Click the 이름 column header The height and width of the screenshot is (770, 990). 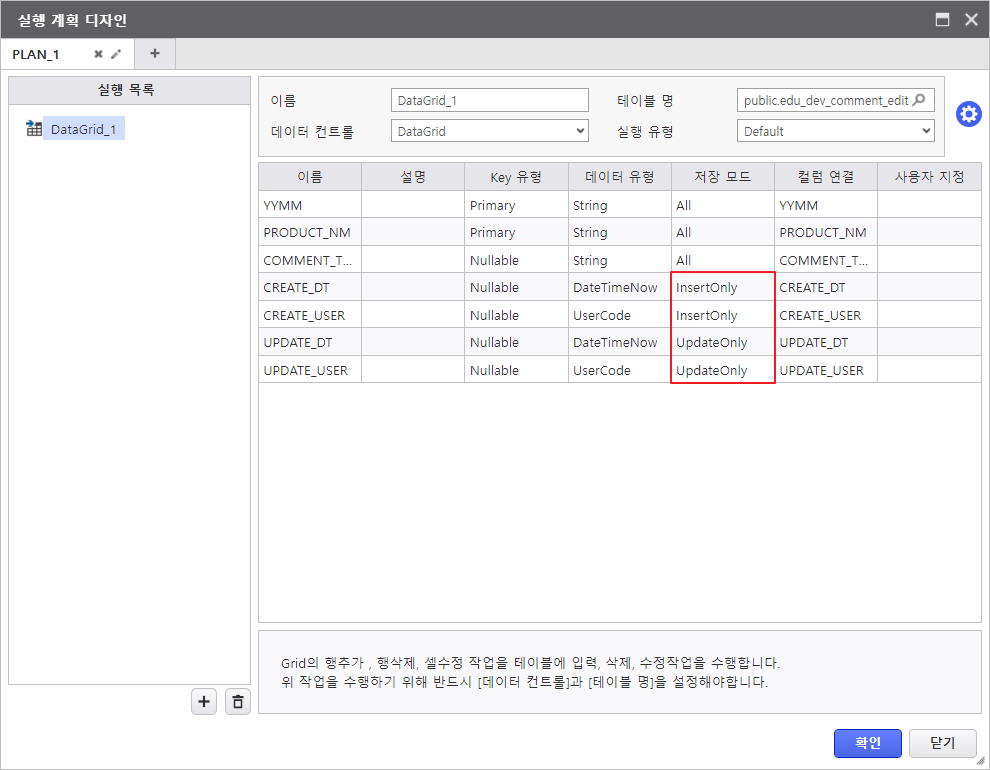coord(310,177)
